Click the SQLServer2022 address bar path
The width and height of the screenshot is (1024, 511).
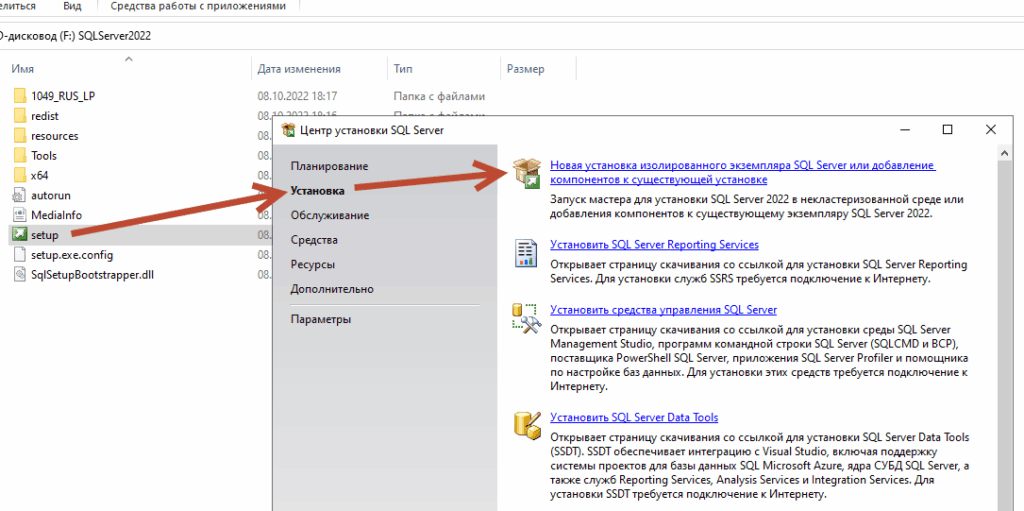(114, 36)
